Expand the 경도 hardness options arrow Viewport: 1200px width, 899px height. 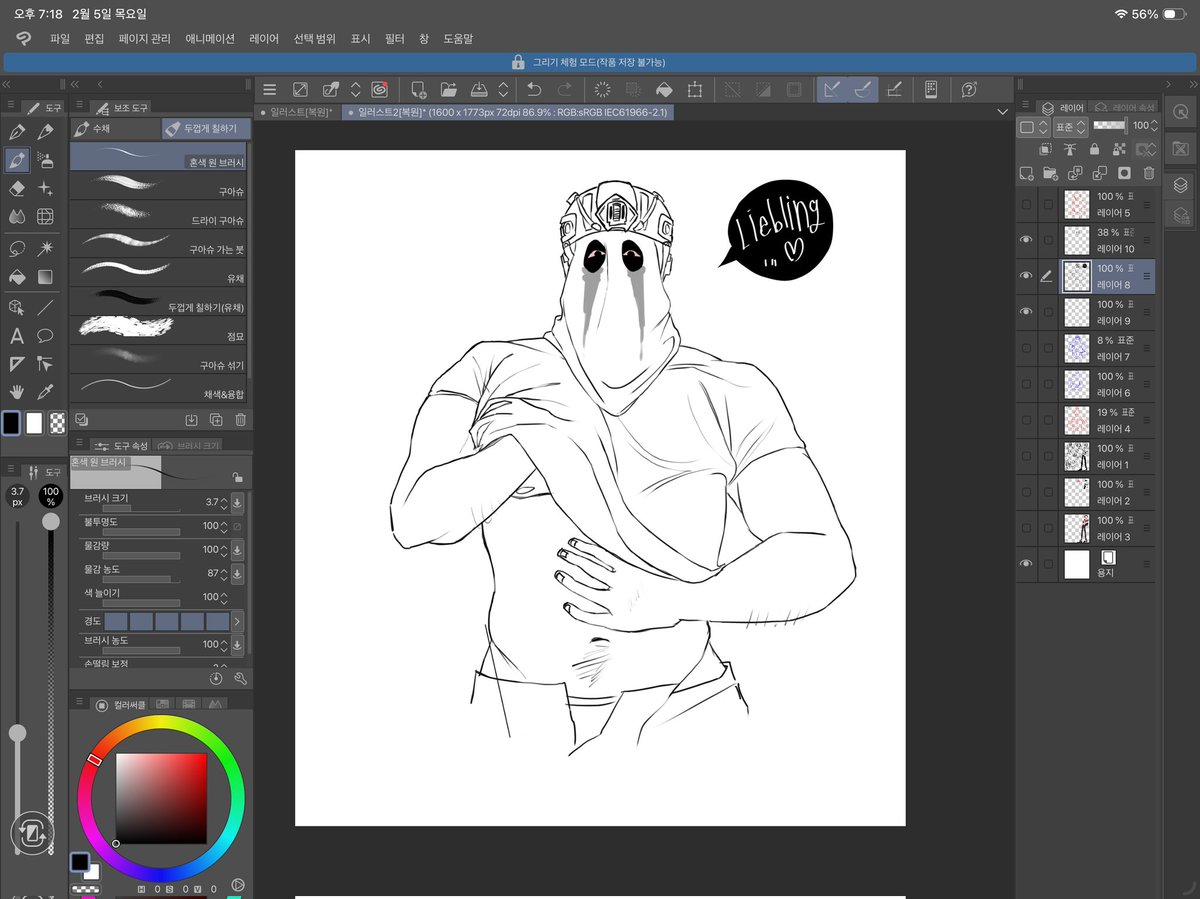pos(237,621)
